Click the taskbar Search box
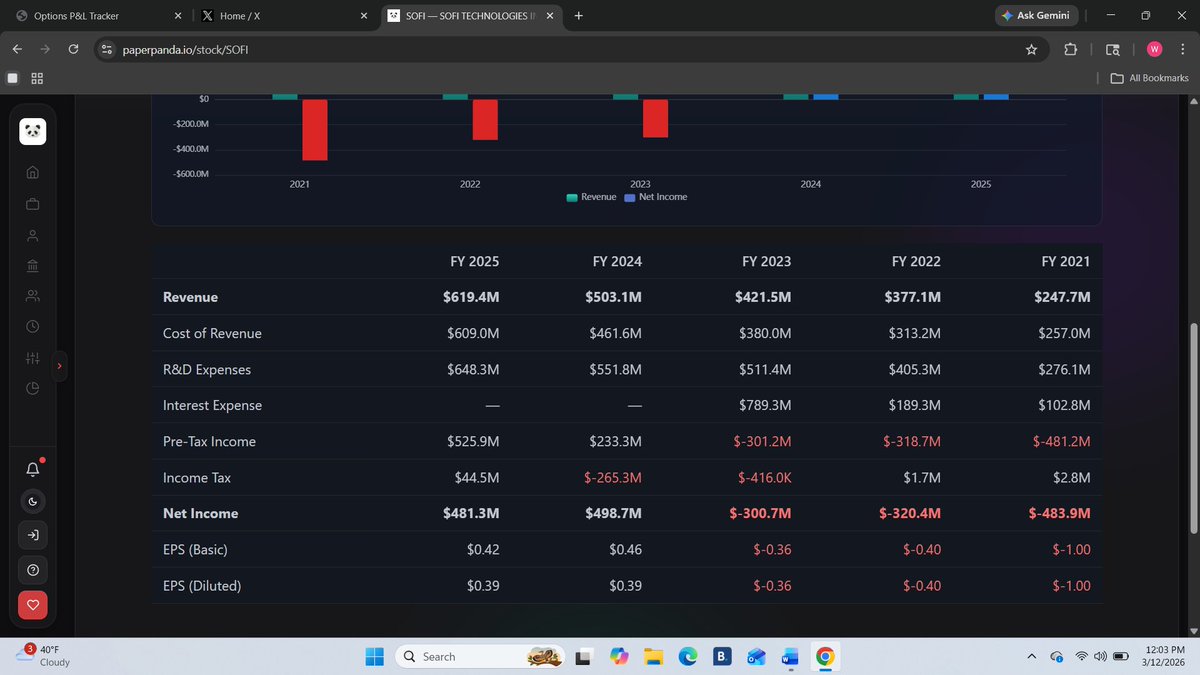The image size is (1200, 675). click(478, 656)
